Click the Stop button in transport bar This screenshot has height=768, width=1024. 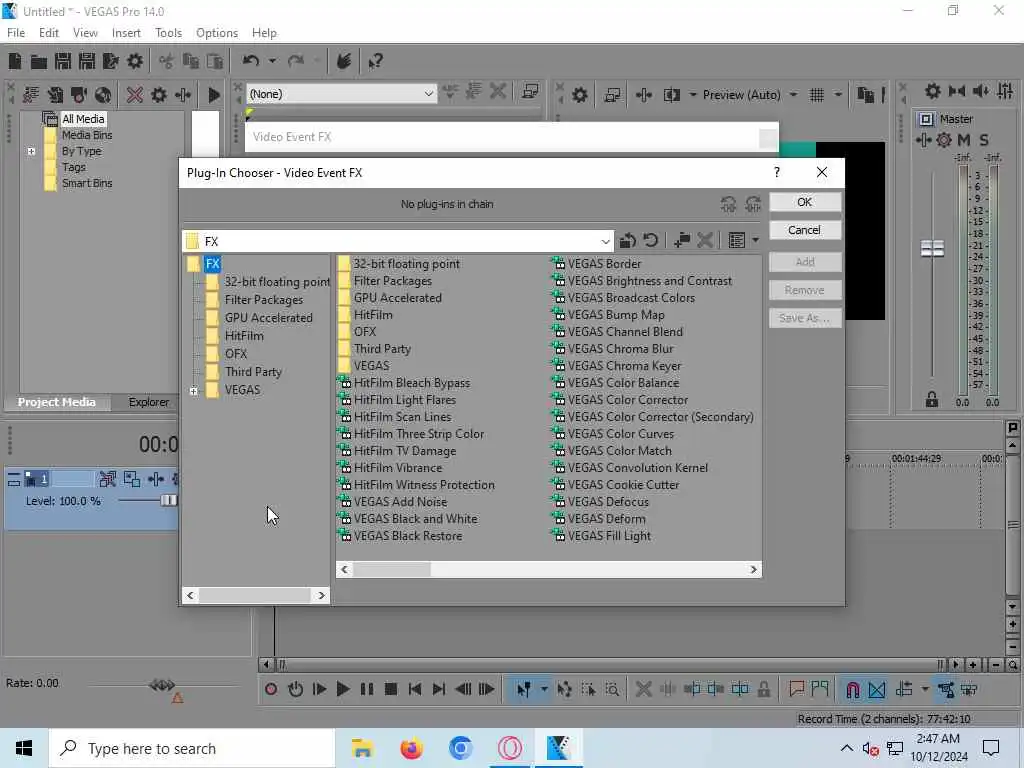point(391,689)
